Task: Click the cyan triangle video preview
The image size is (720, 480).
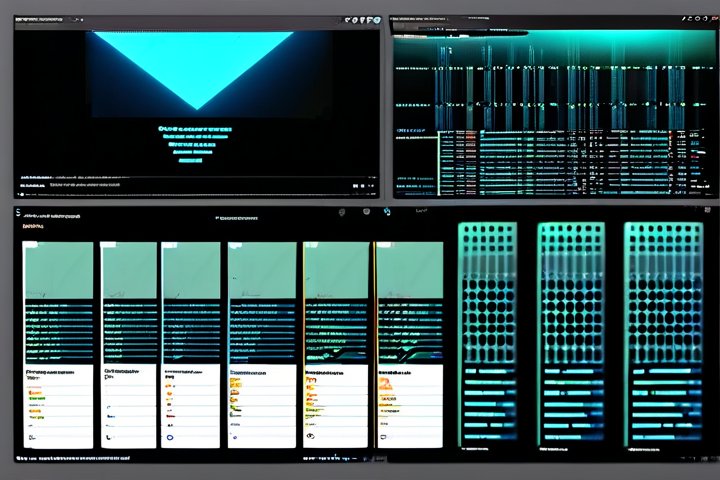Action: 197,68
